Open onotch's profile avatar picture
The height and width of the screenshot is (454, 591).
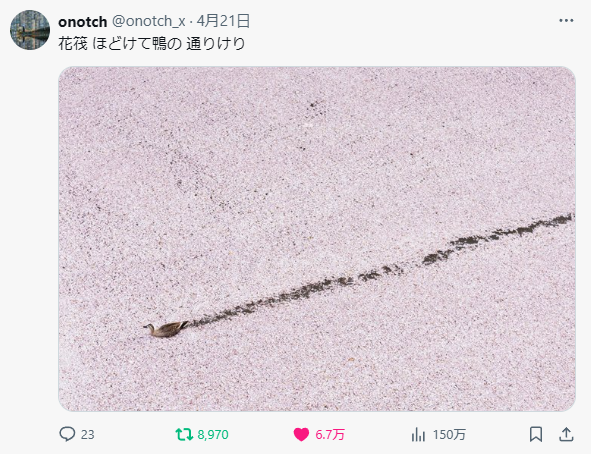pos(30,30)
